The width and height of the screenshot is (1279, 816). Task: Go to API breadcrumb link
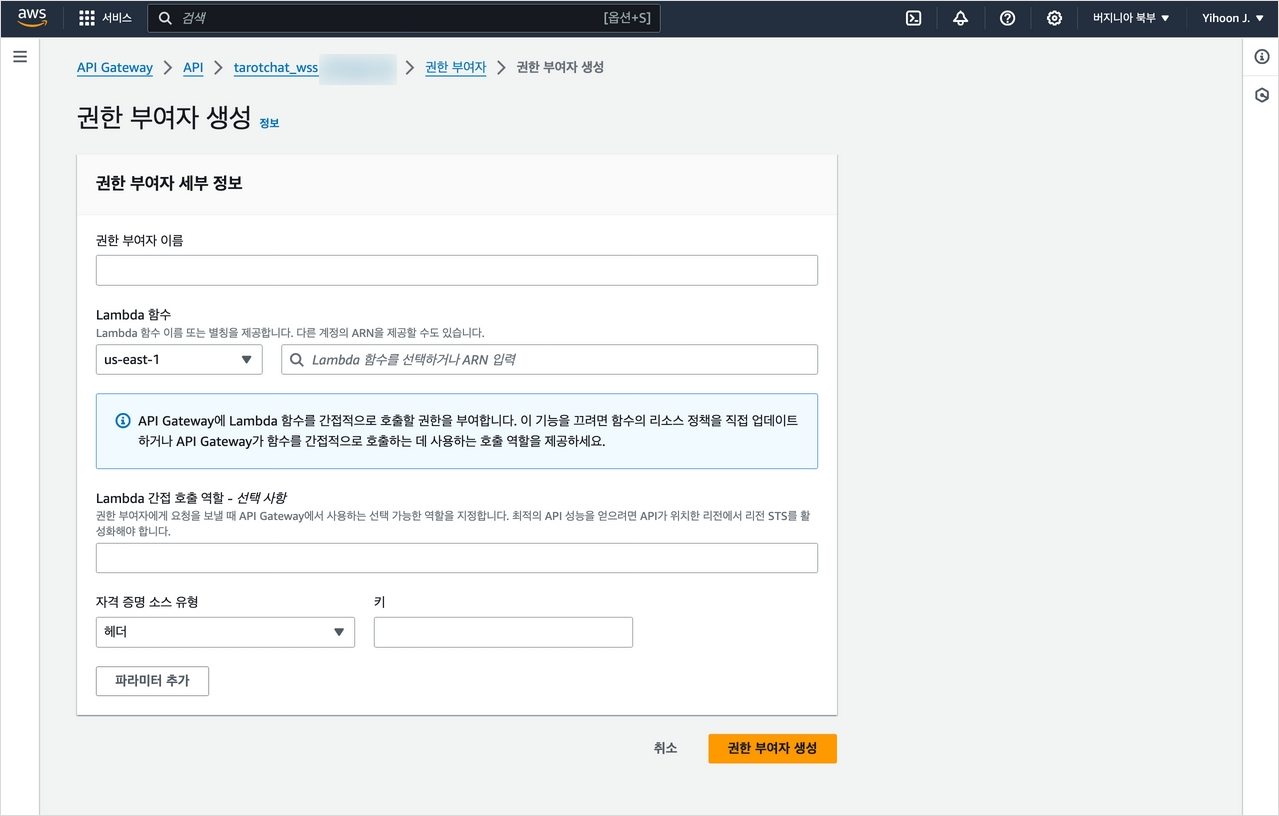pyautogui.click(x=193, y=68)
